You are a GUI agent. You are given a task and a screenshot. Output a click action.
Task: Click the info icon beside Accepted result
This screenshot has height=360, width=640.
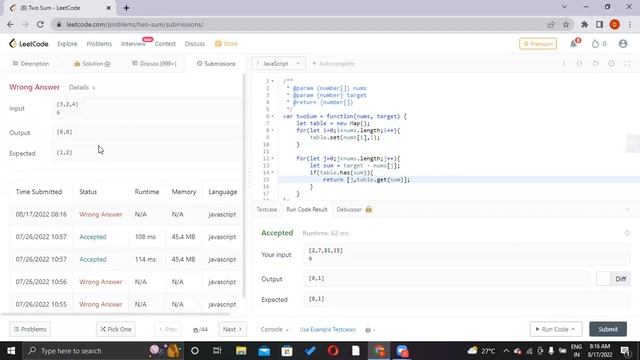(627, 233)
